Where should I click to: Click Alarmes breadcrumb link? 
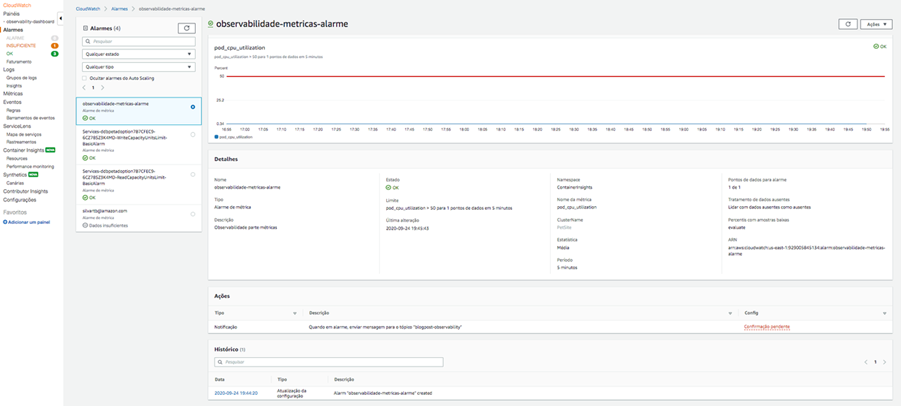click(x=120, y=9)
